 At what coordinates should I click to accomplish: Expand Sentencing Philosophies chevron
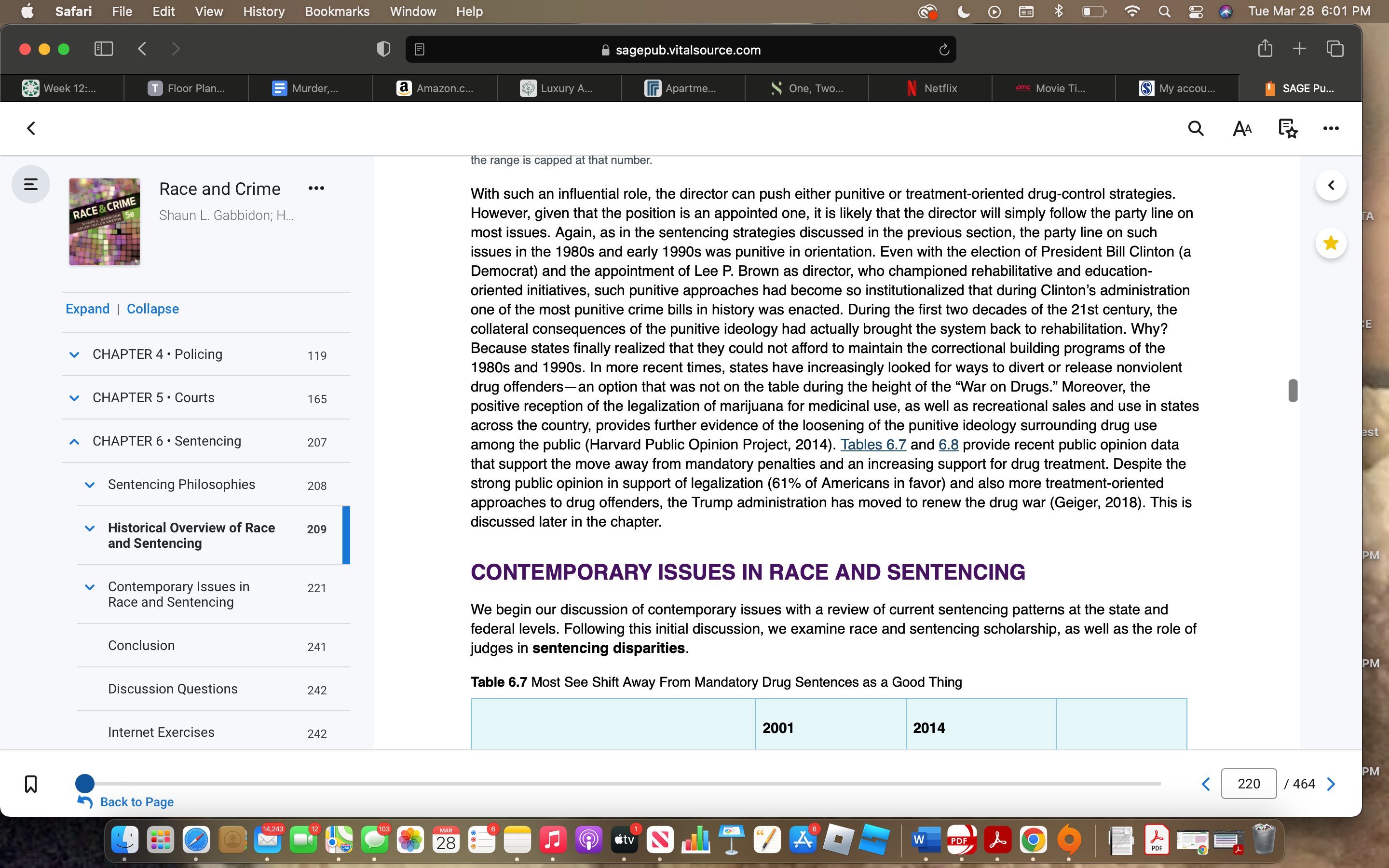[90, 485]
